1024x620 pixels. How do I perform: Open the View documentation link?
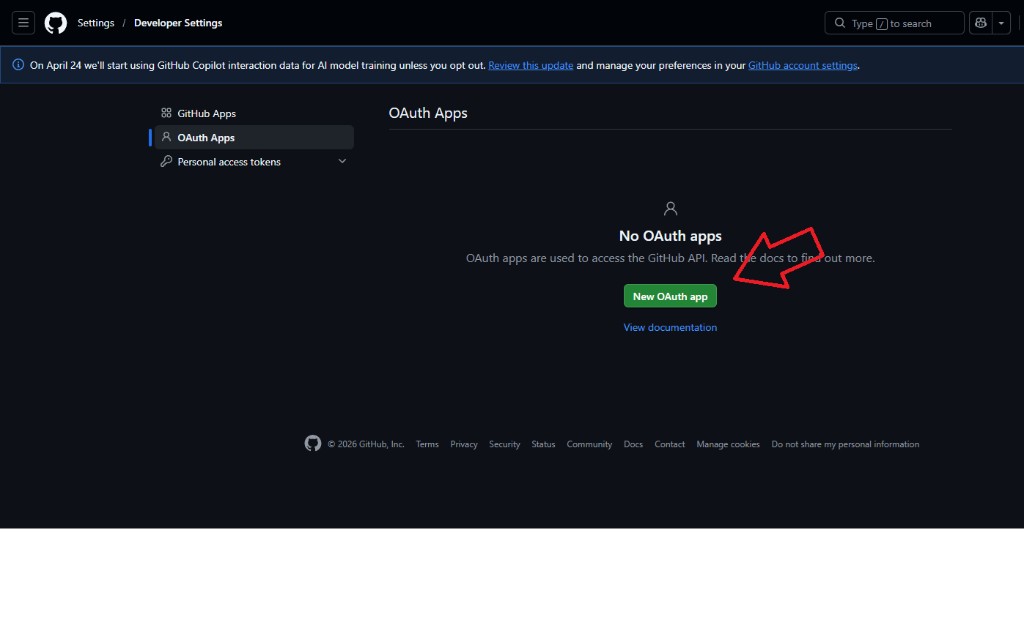tap(670, 327)
